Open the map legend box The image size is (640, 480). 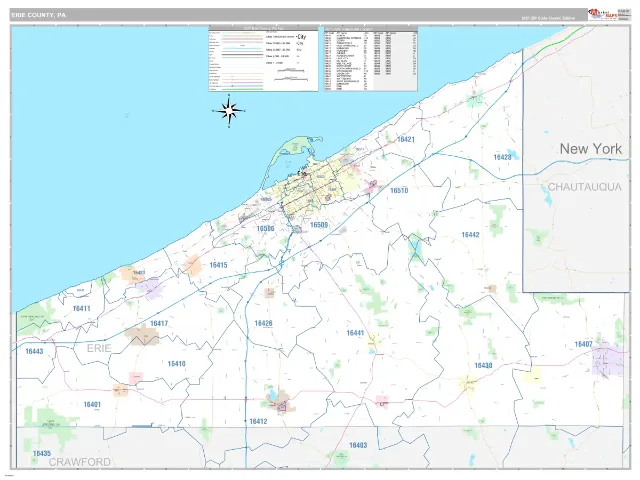point(263,59)
